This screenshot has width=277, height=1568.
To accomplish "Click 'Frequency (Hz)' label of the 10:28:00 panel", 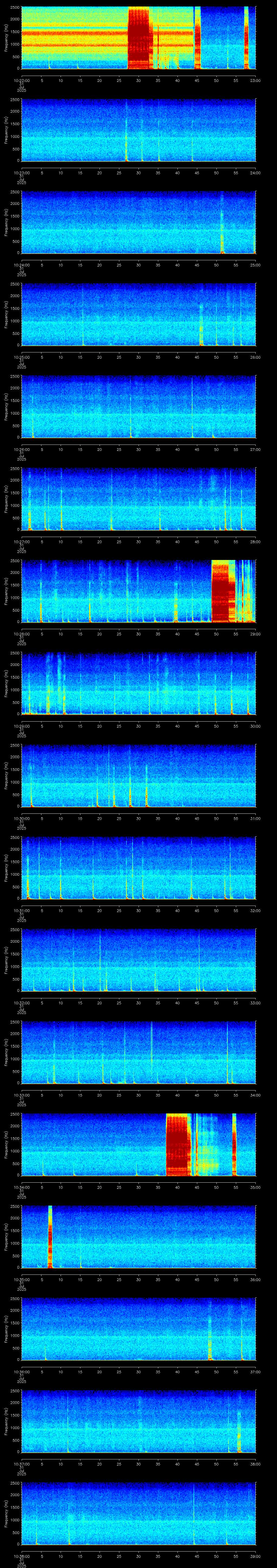I will (6, 591).
